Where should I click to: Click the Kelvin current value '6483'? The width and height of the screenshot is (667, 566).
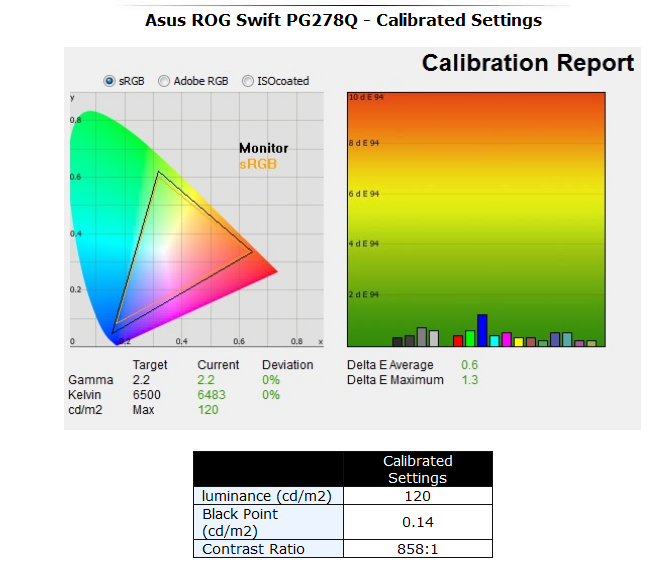[x=211, y=395]
